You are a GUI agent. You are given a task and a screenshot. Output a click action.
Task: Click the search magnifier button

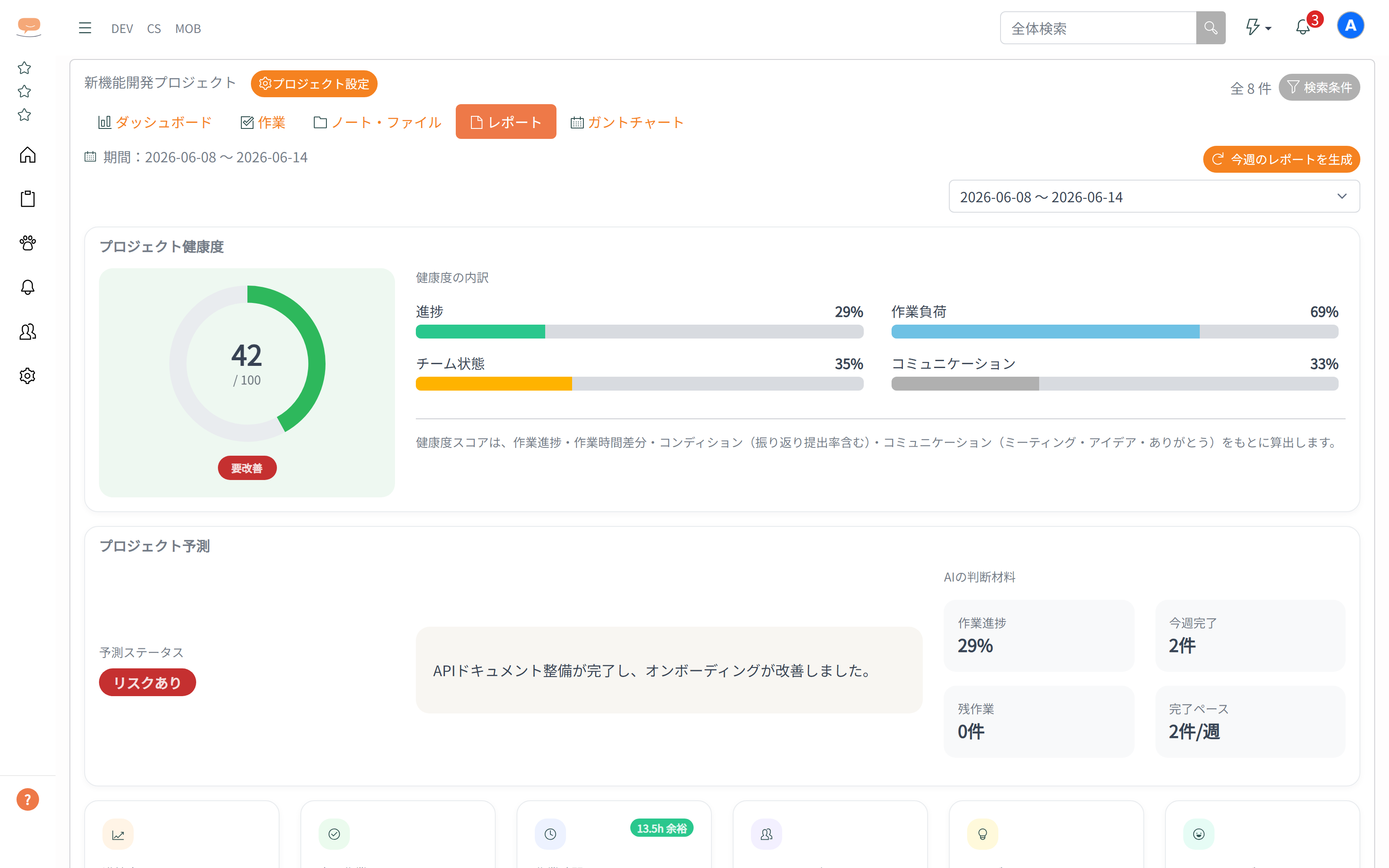click(x=1211, y=28)
